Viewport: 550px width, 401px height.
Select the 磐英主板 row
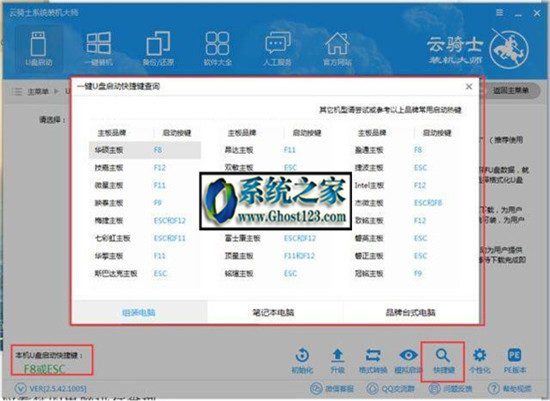pyautogui.click(x=405, y=238)
